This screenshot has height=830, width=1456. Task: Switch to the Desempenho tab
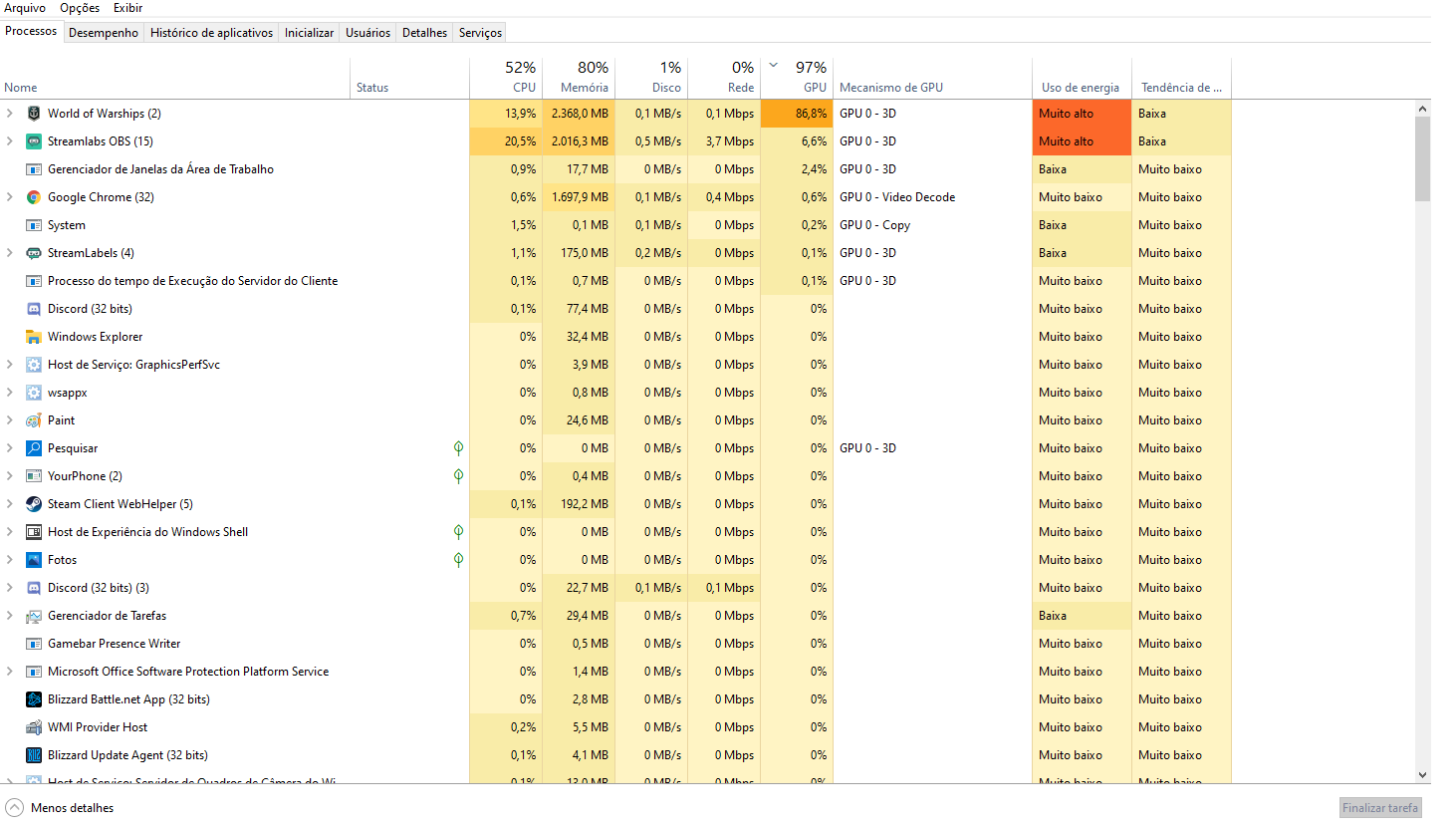[104, 33]
